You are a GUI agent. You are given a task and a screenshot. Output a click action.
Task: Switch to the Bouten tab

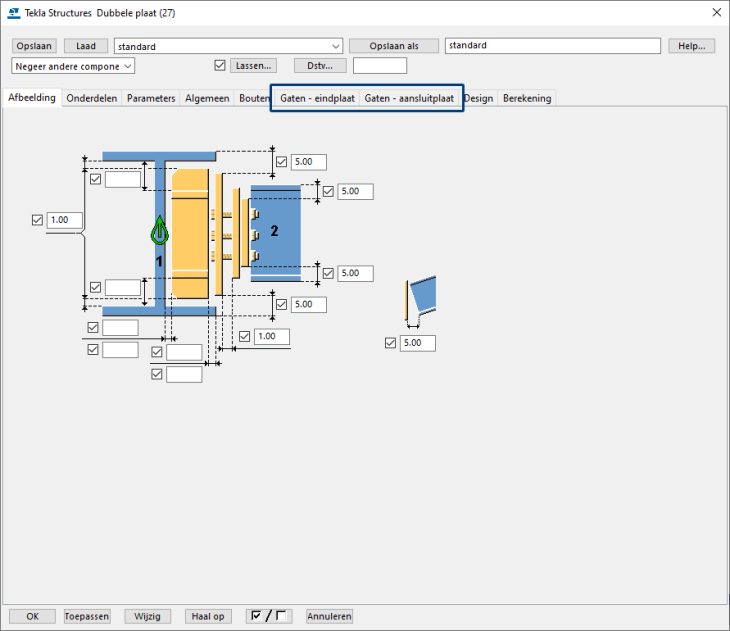click(x=254, y=98)
